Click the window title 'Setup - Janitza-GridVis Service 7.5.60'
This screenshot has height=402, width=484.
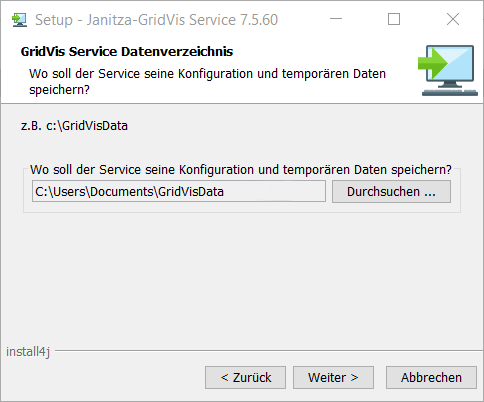(157, 20)
